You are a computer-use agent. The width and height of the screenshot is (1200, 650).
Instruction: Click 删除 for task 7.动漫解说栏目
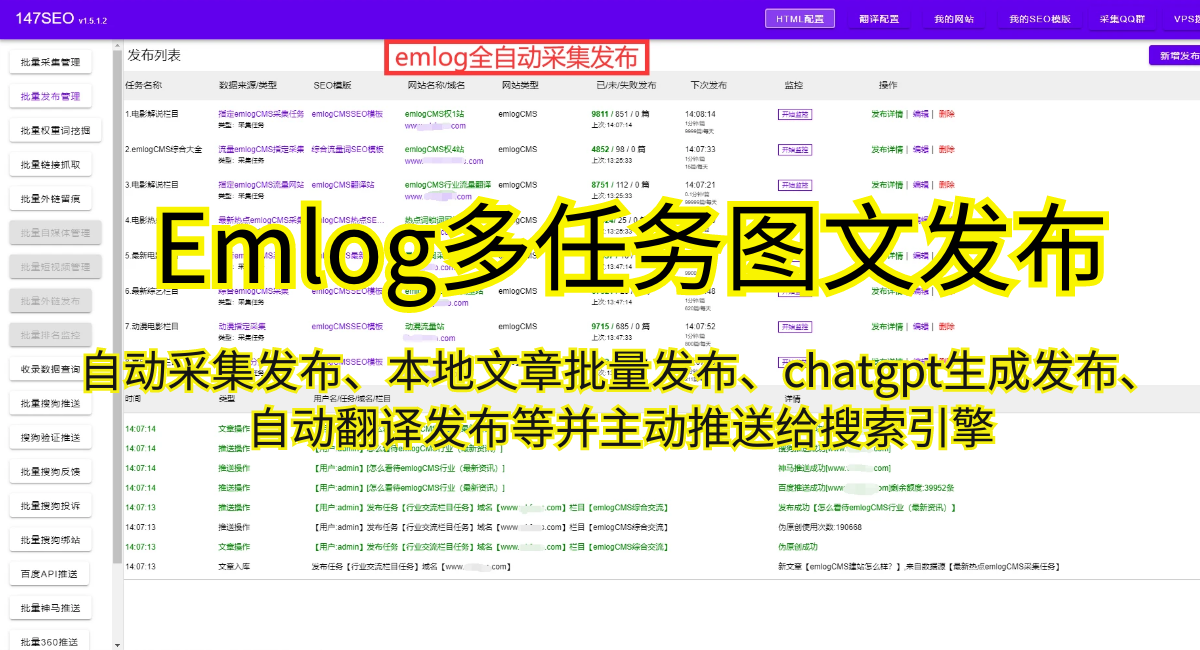pyautogui.click(x=946, y=327)
